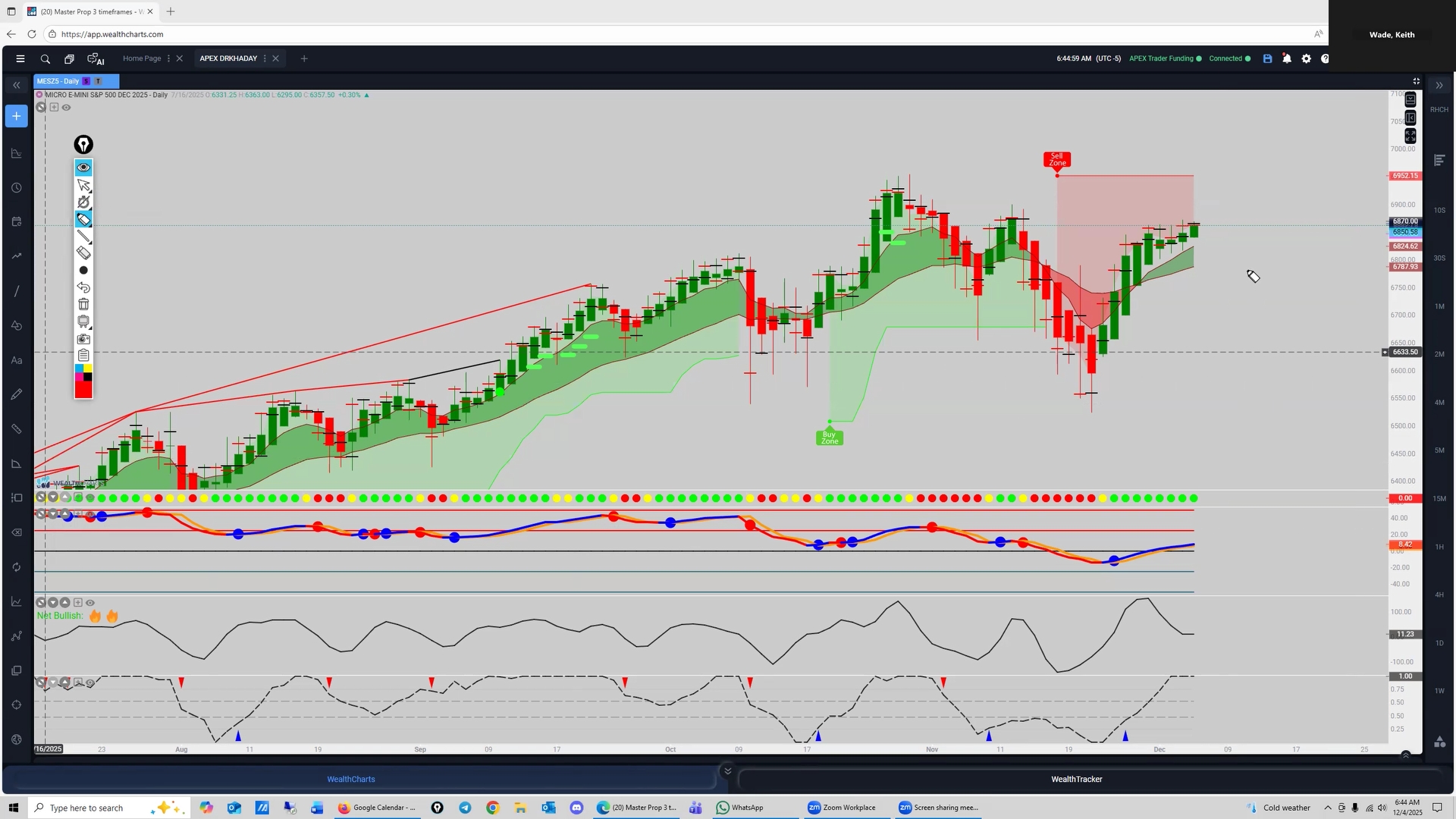
Task: Collapse the left sidebar with double chevron
Action: click(x=16, y=85)
